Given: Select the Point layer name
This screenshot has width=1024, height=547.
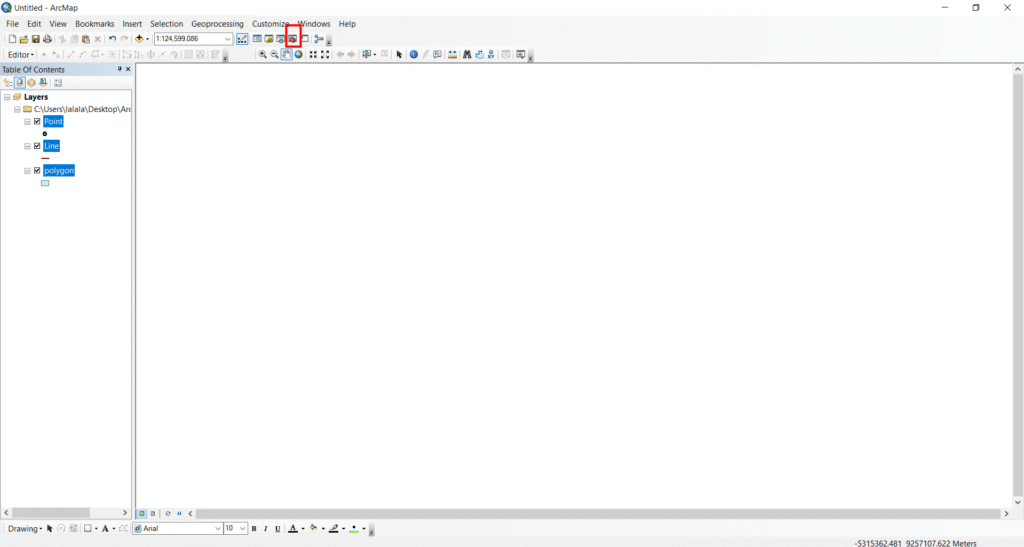Looking at the screenshot, I should [x=53, y=121].
